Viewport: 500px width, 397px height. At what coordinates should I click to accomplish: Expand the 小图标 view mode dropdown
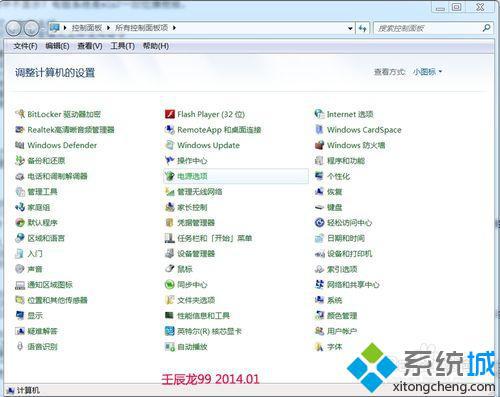pos(427,72)
